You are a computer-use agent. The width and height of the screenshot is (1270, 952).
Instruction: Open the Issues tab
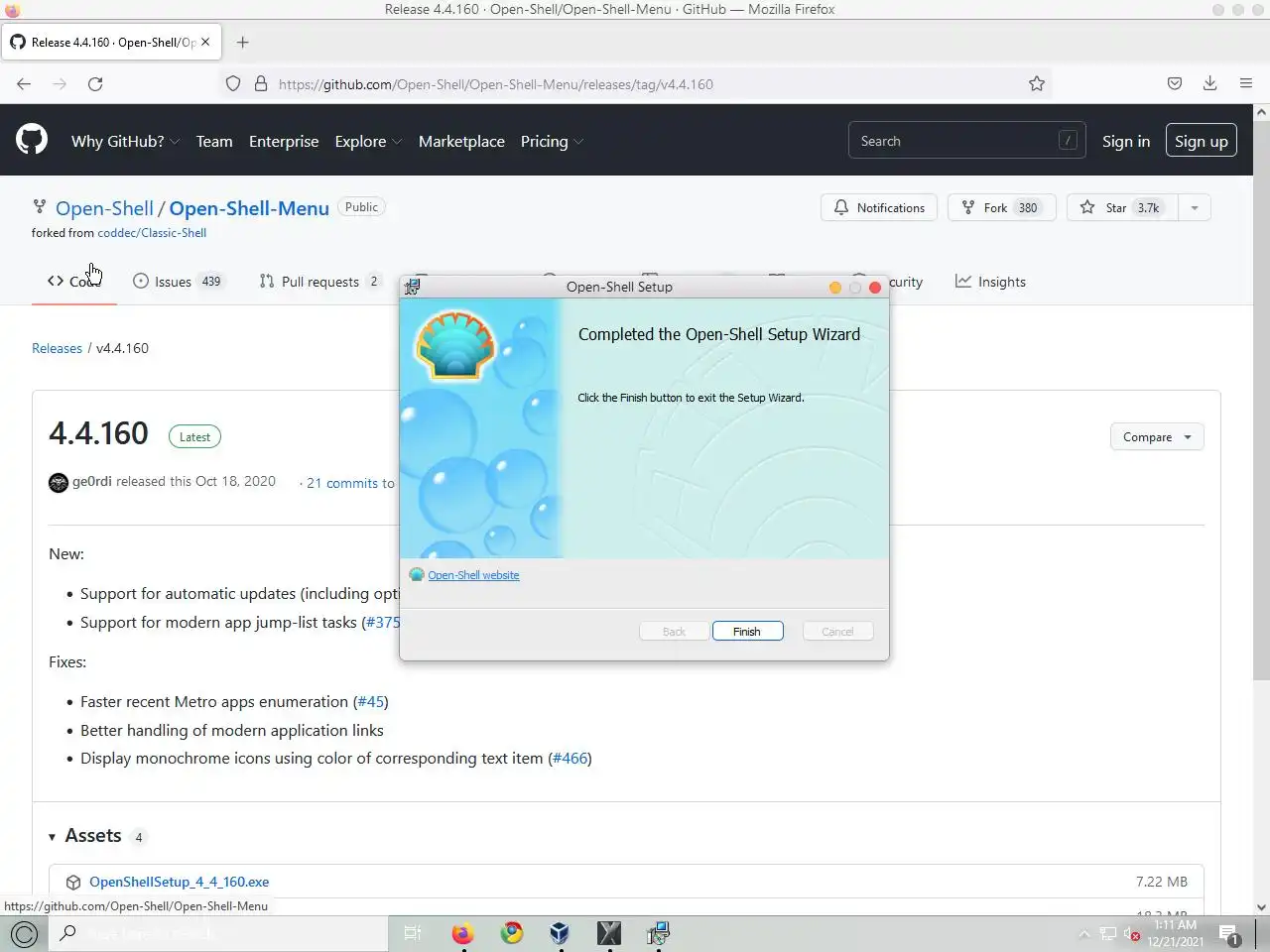click(179, 282)
